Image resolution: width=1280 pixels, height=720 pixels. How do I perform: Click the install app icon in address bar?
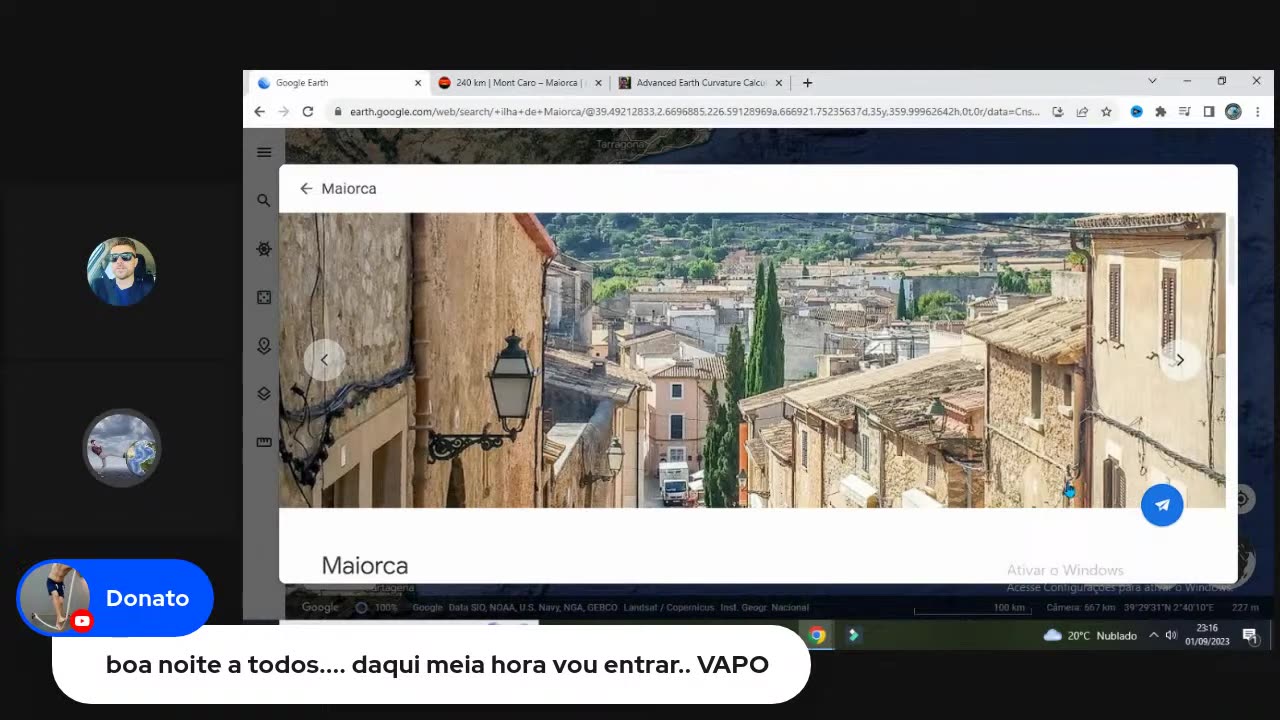coord(1058,112)
